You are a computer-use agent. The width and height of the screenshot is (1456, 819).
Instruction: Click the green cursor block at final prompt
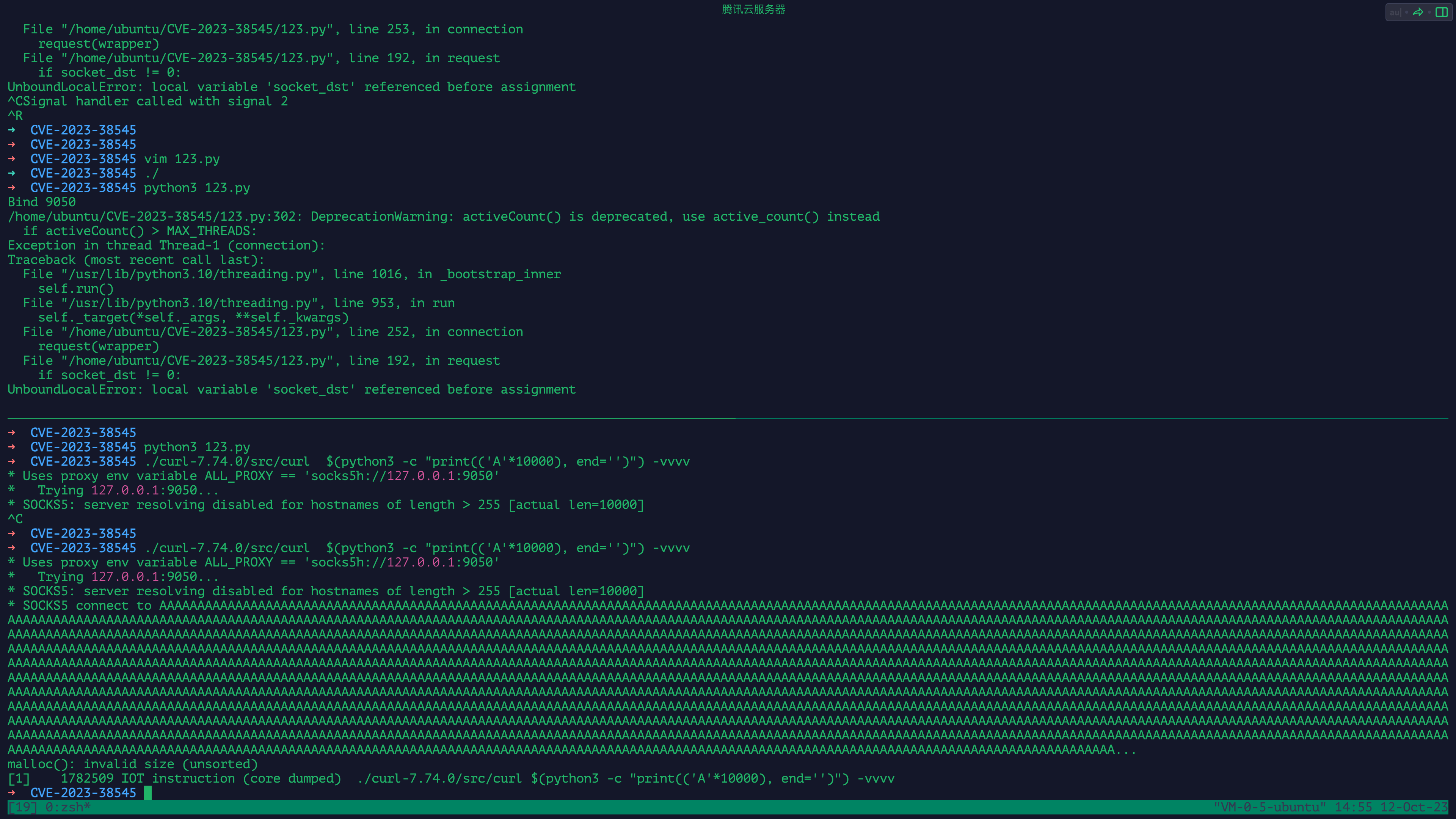click(x=147, y=792)
